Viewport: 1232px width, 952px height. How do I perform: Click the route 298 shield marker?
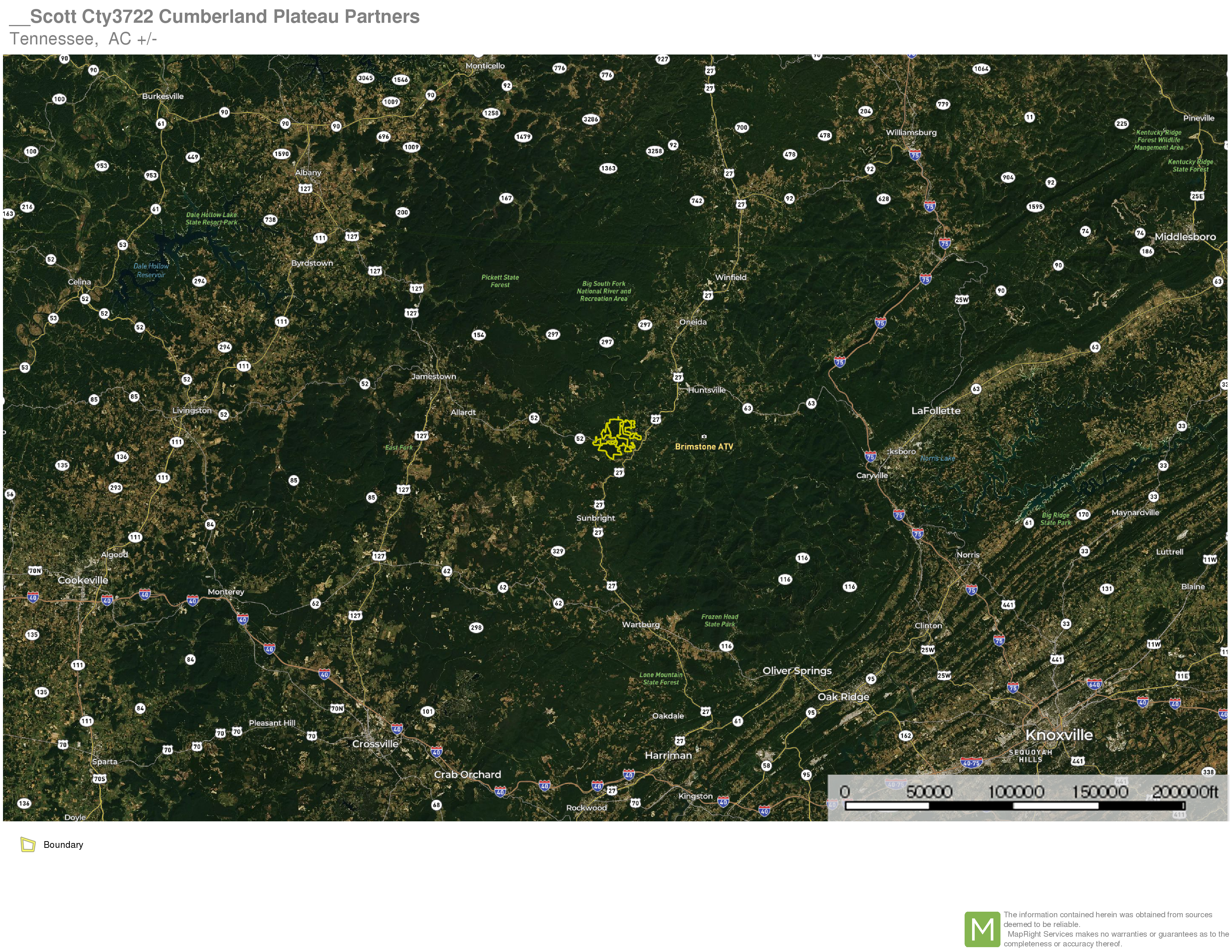[476, 627]
